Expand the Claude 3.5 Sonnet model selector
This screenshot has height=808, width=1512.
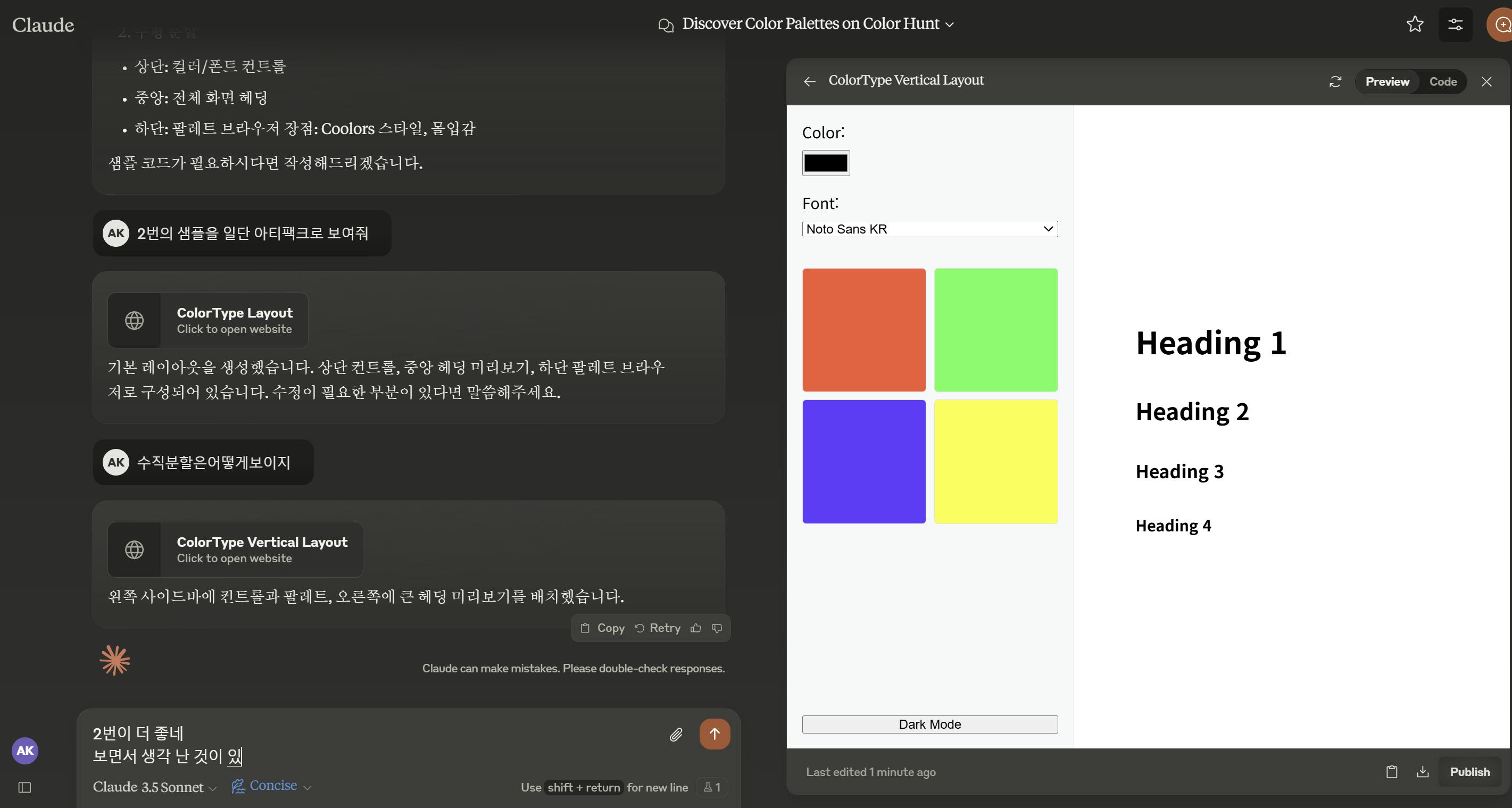[x=154, y=787]
